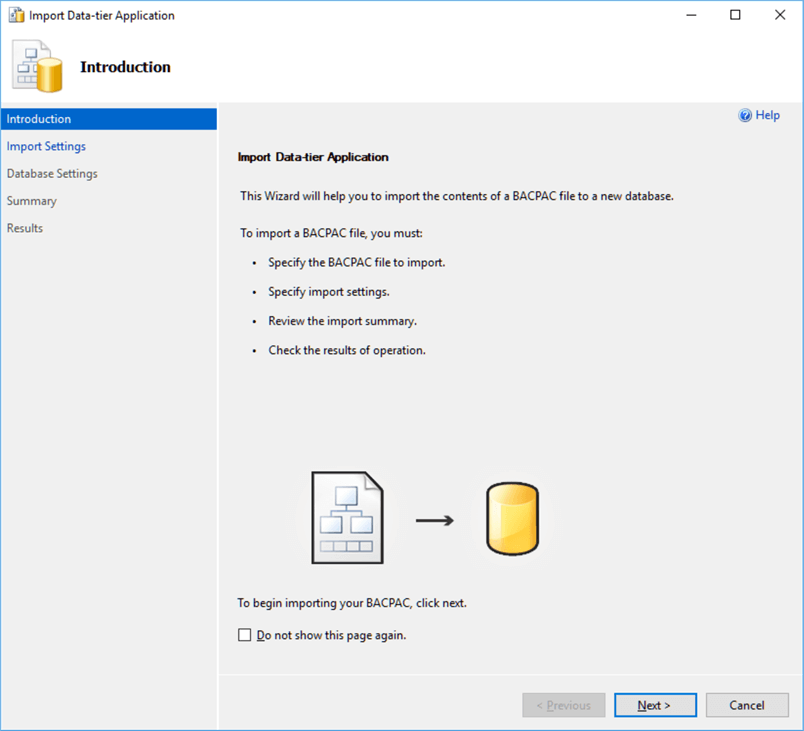Click the wizard header data-tier icon
804x731 pixels.
click(x=39, y=67)
